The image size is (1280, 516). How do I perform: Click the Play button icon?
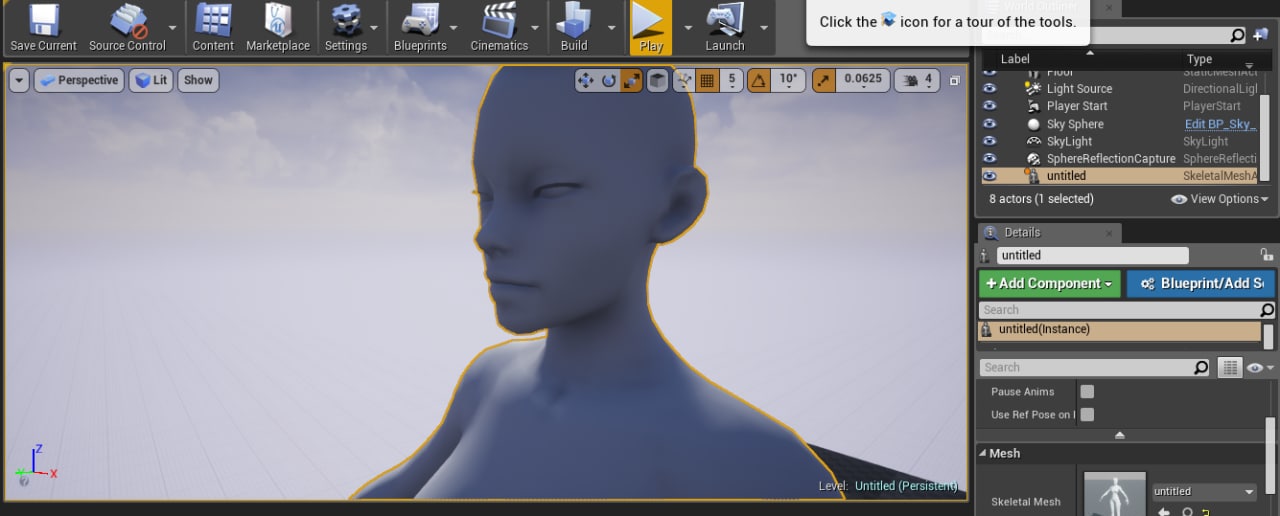(651, 27)
